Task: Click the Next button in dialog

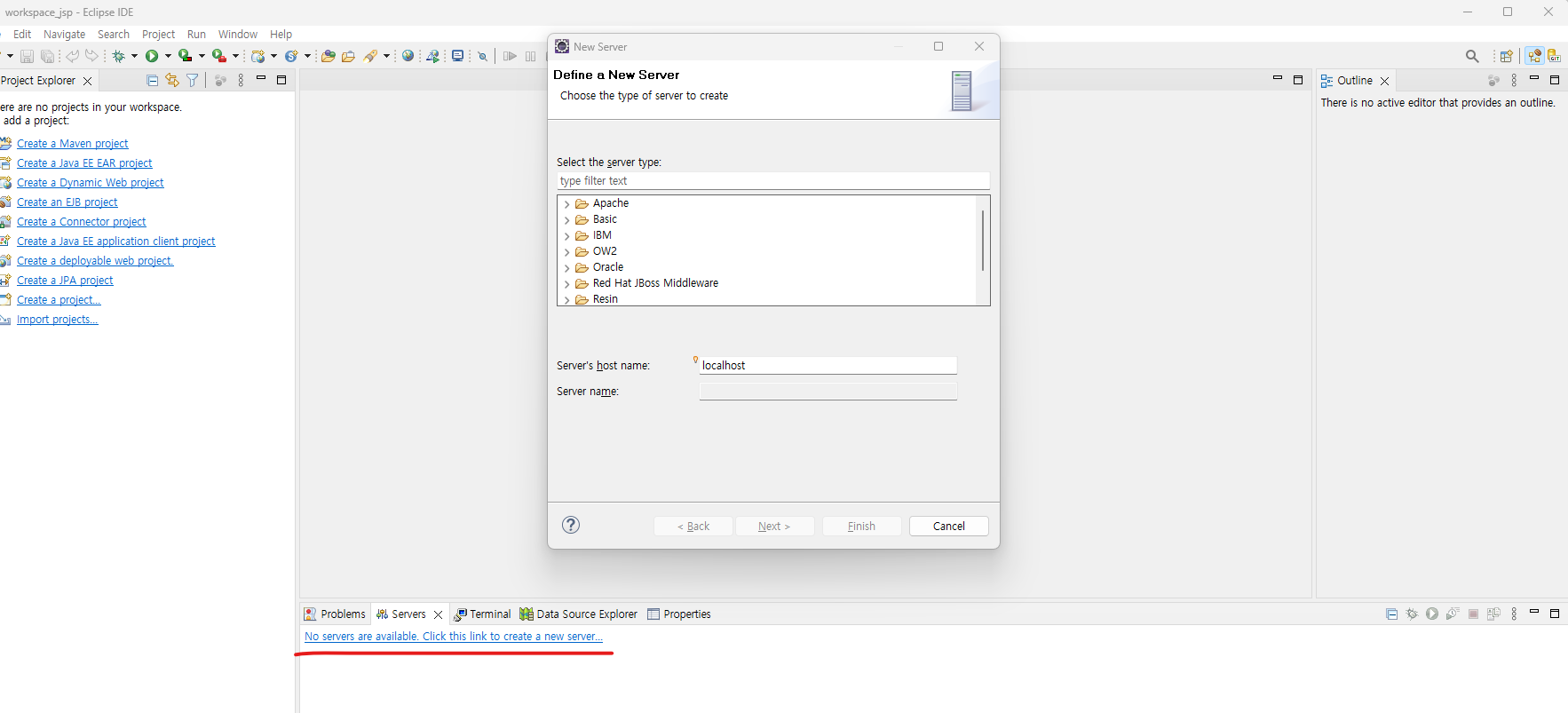Action: tap(774, 526)
